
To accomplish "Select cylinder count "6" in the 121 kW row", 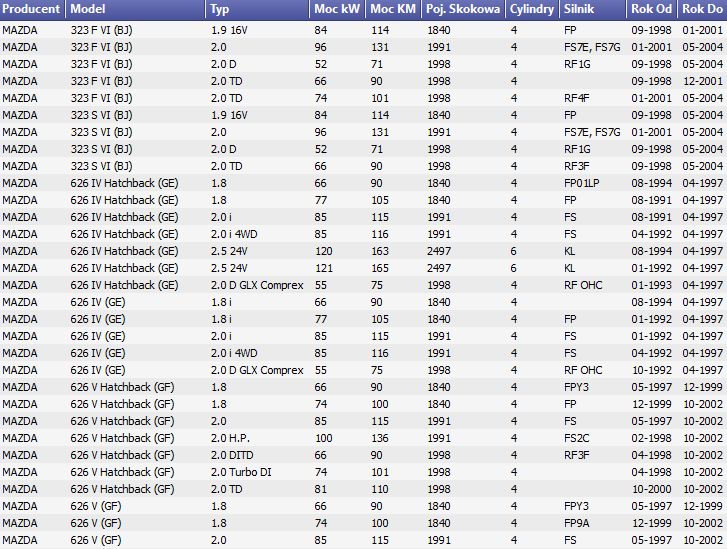I will (513, 268).
